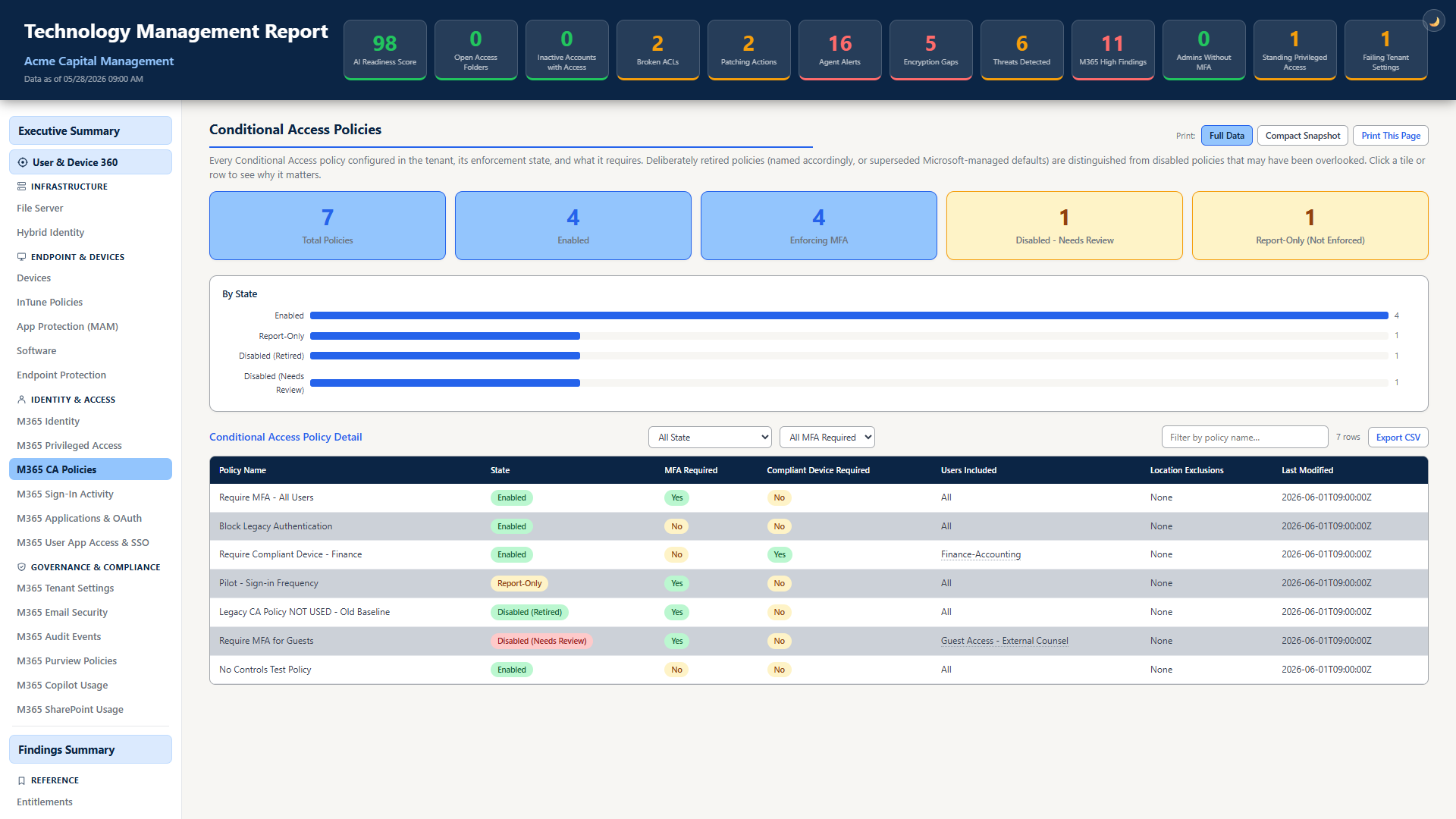
Task: Open the AI Readiness Score tile
Action: point(385,50)
